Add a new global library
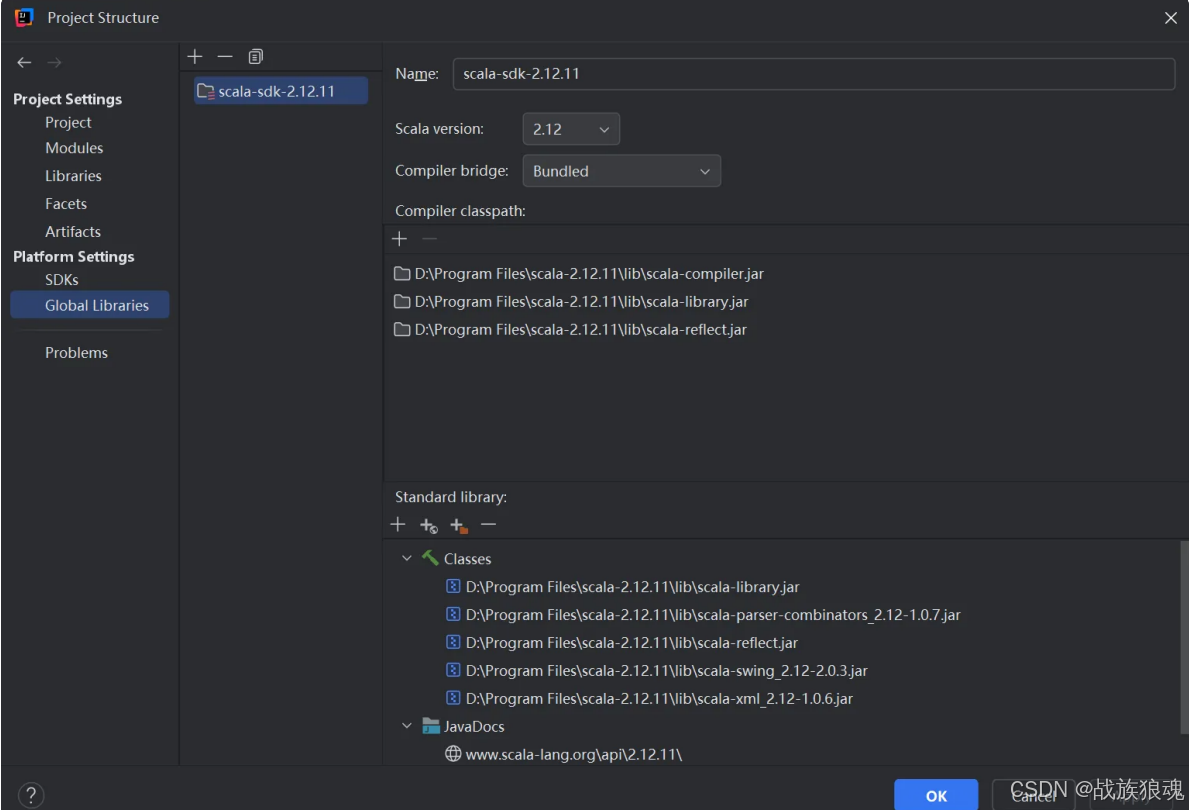The width and height of the screenshot is (1189, 810). point(195,56)
